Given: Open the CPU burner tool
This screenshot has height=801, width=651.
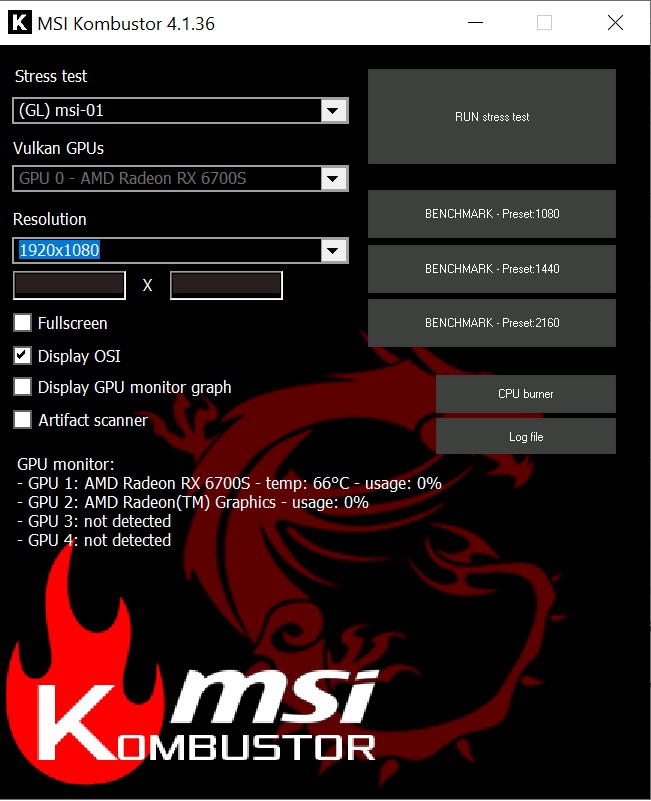Looking at the screenshot, I should (x=525, y=394).
